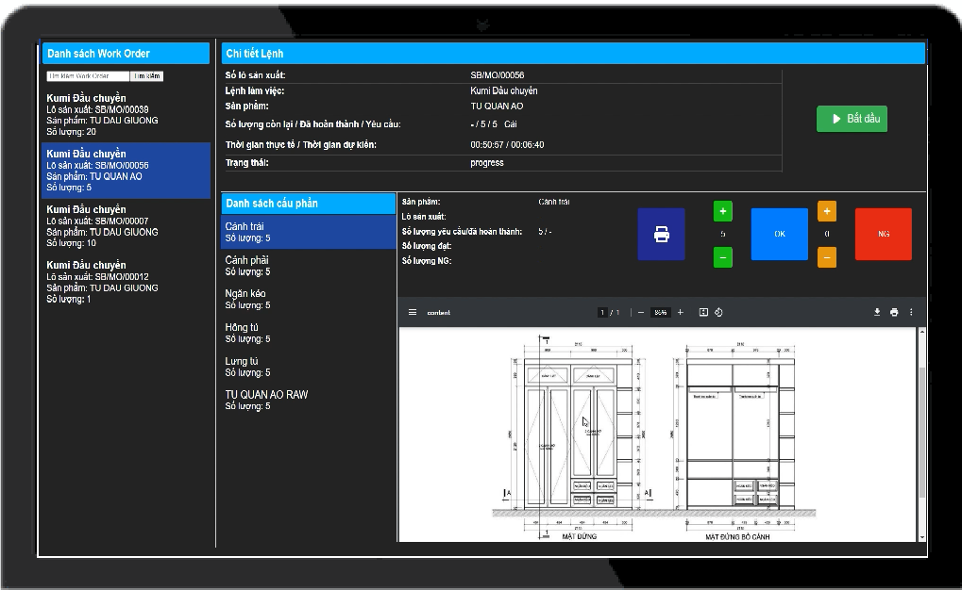962x590 pixels.
Task: Click the blue OK button
Action: [779, 234]
